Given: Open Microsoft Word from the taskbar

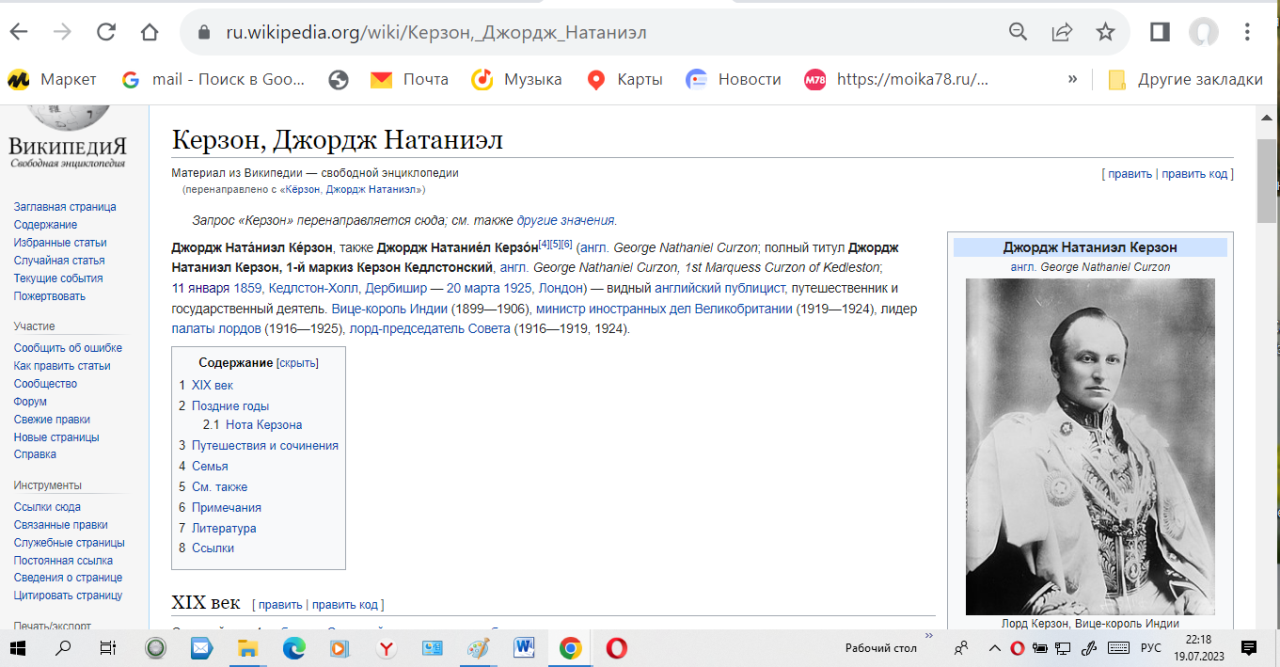Looking at the screenshot, I should (524, 648).
